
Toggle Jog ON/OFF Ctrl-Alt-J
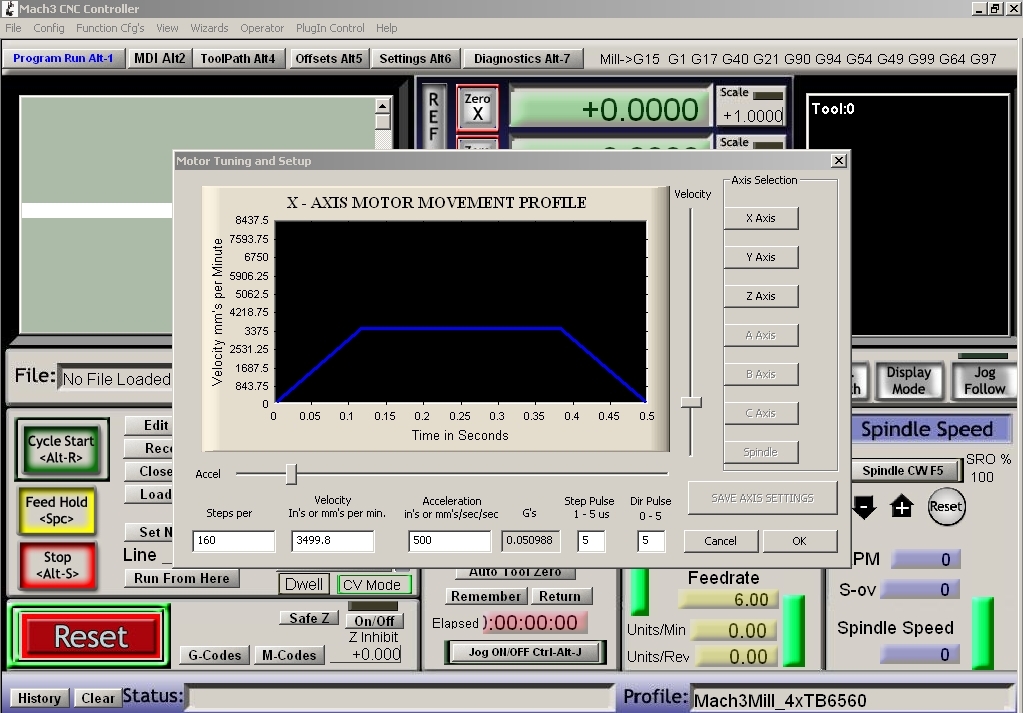pyautogui.click(x=524, y=652)
